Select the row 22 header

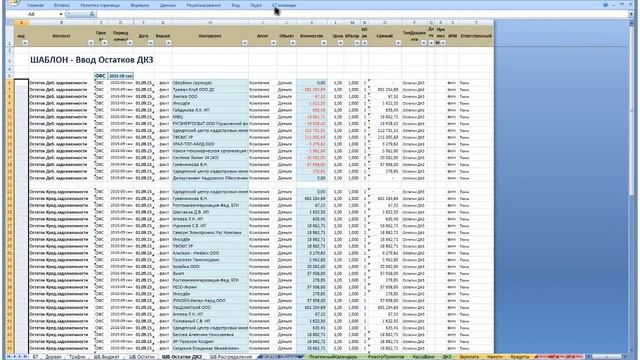10,191
